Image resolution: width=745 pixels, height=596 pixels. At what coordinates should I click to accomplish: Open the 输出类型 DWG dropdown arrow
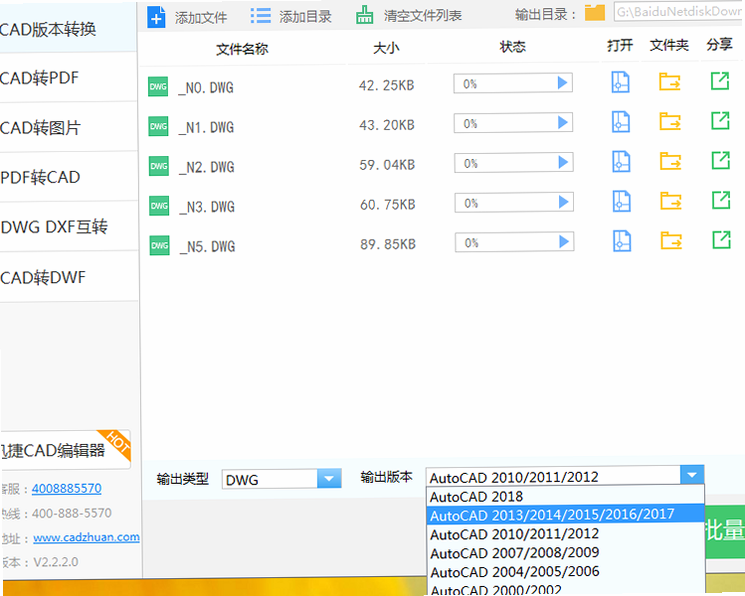click(x=329, y=479)
